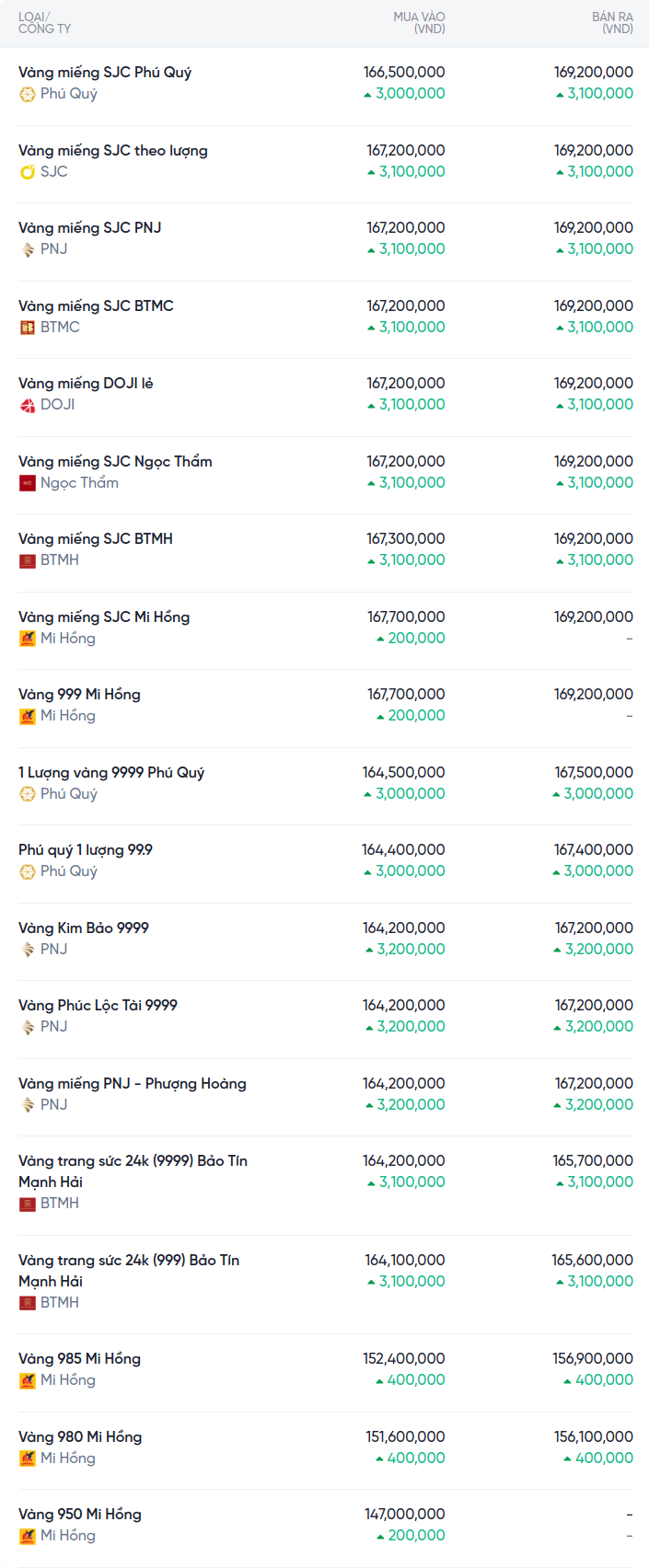Click the Mi Hồng logo under Vàng 985 Mi Hồng
The image size is (649, 1568).
tap(28, 1380)
